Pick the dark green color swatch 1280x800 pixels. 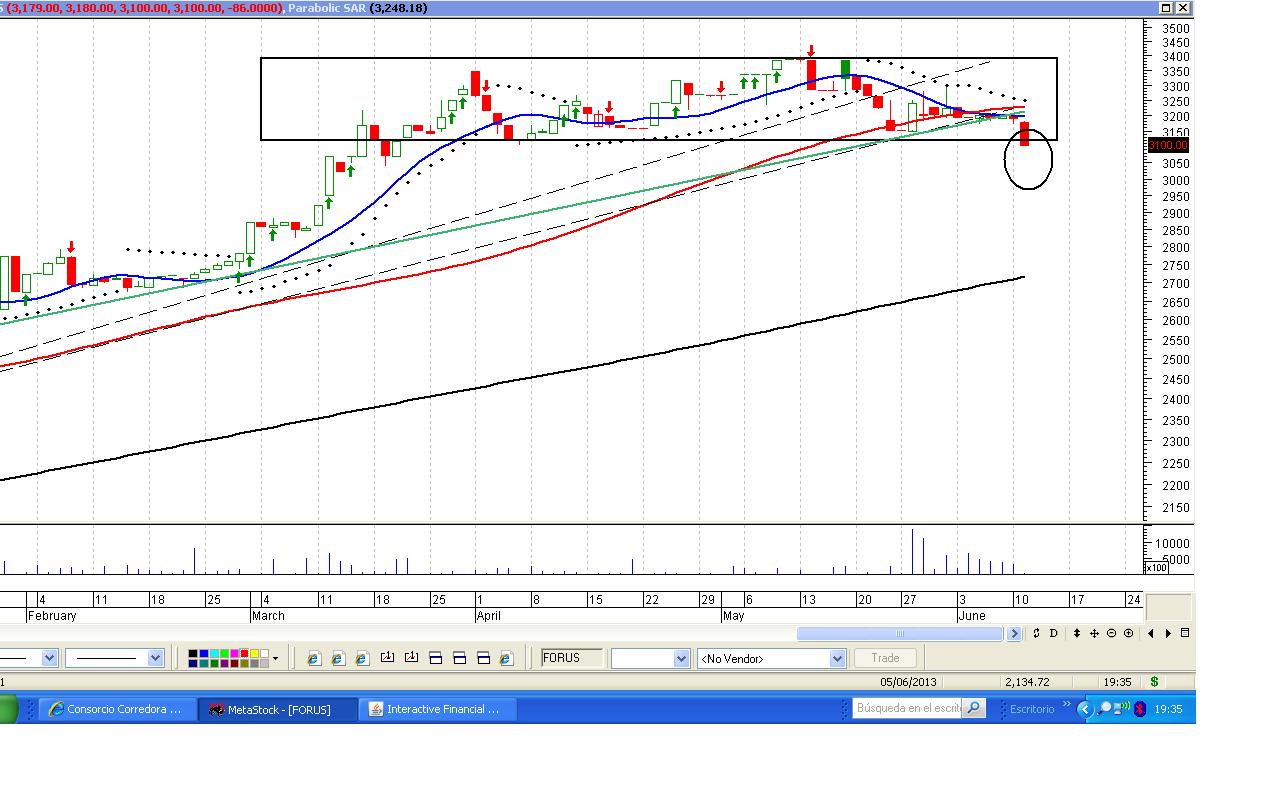click(213, 663)
